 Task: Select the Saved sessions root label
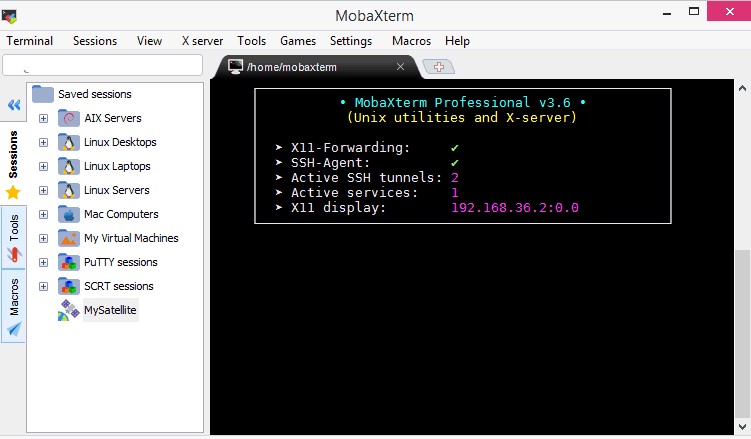[x=95, y=94]
